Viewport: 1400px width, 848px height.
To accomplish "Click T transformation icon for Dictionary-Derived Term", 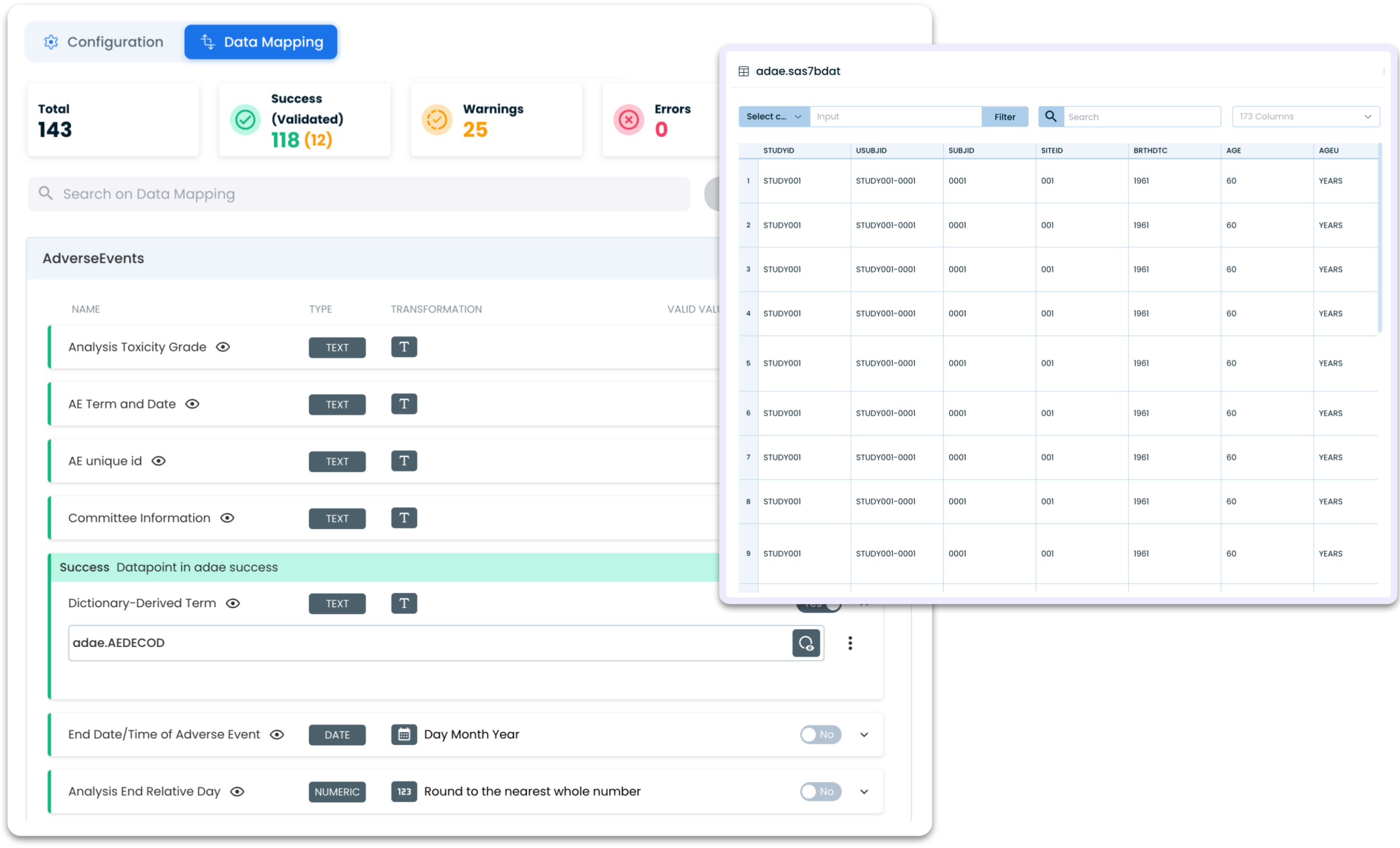I will pos(404,603).
